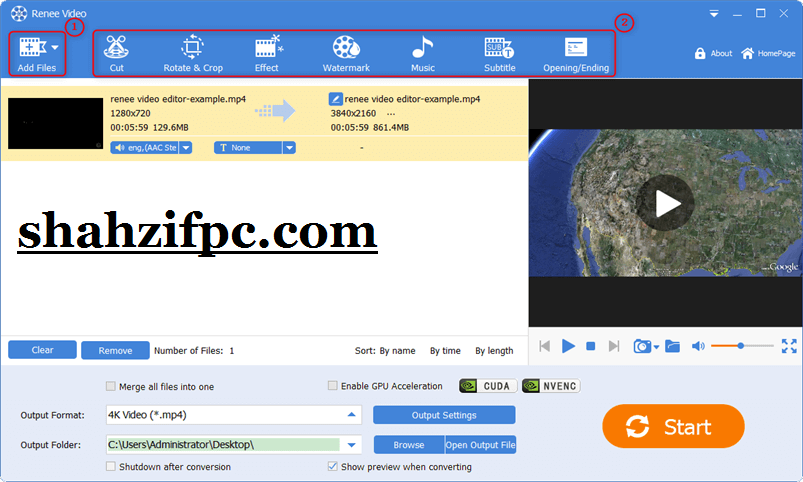Image resolution: width=803 pixels, height=482 pixels.
Task: Click the output resolution 3840x2160 text
Action: pos(353,113)
